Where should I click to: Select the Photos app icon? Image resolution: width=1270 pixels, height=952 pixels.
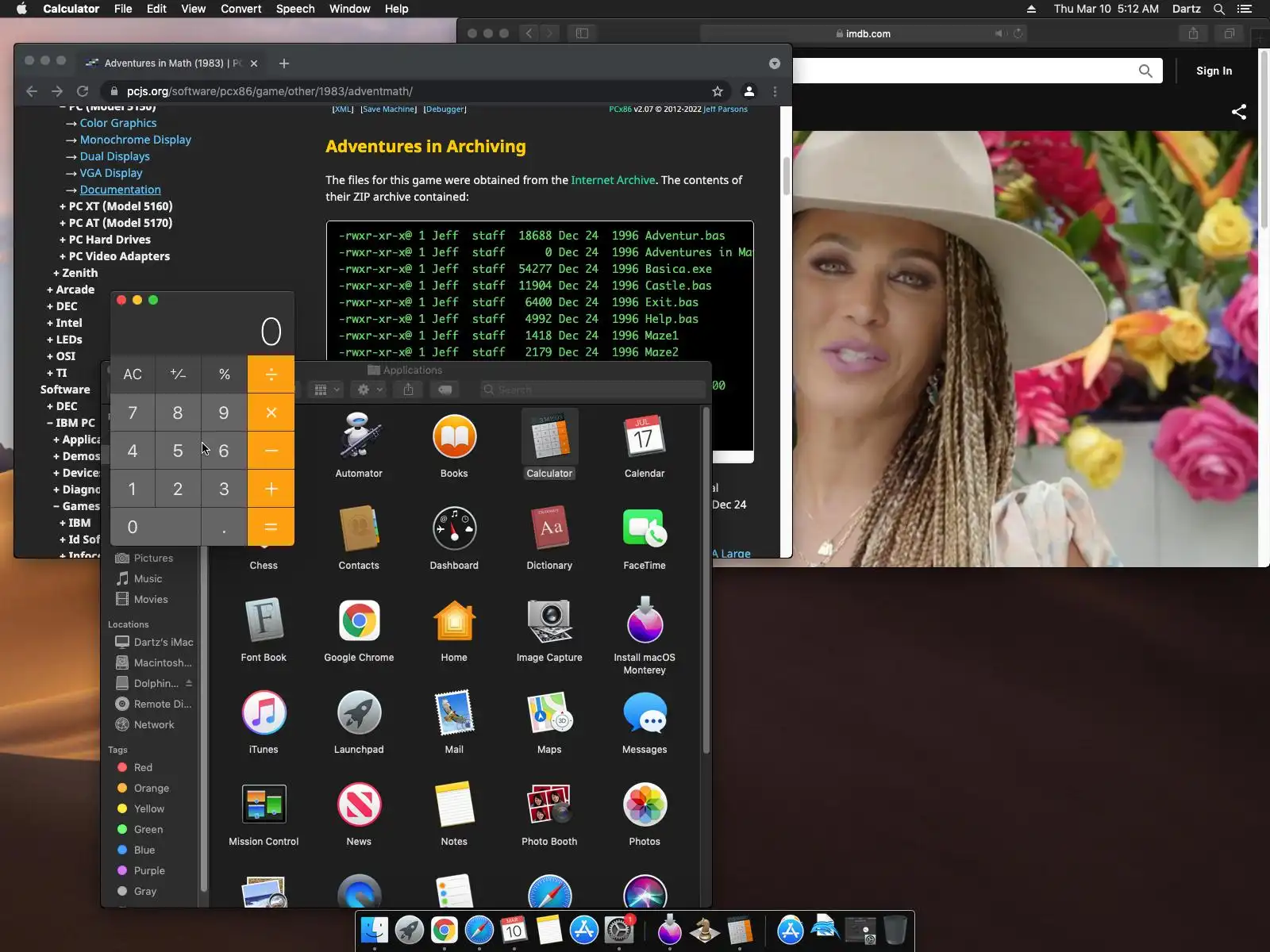coord(645,804)
